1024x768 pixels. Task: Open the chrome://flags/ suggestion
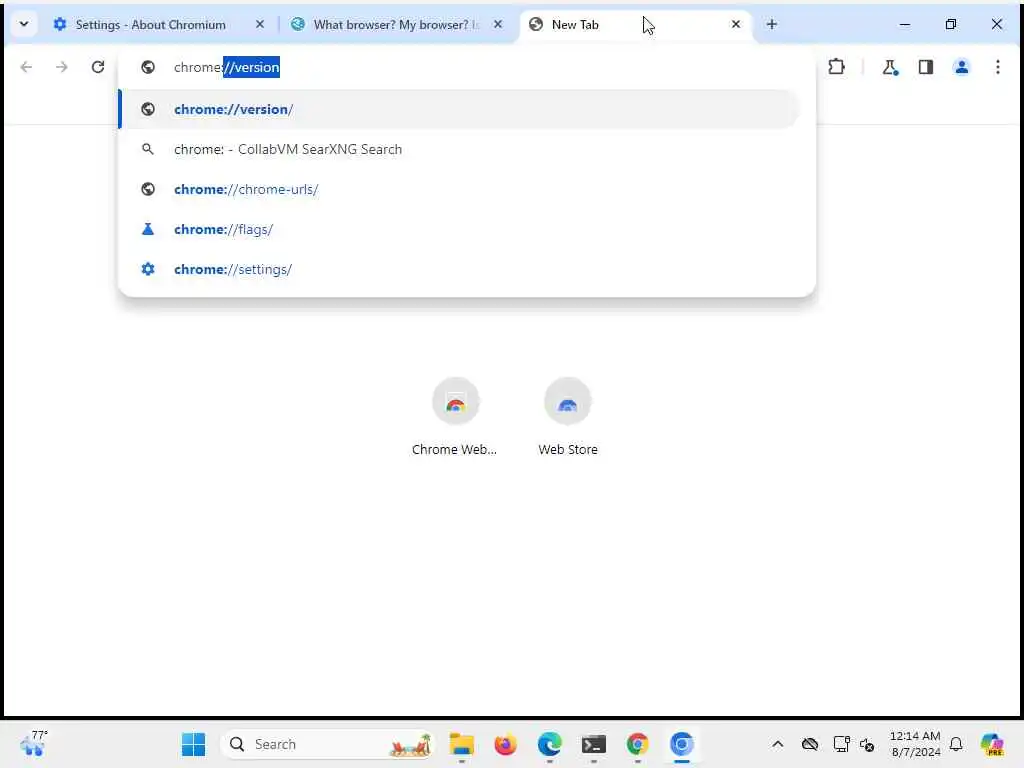pyautogui.click(x=460, y=229)
